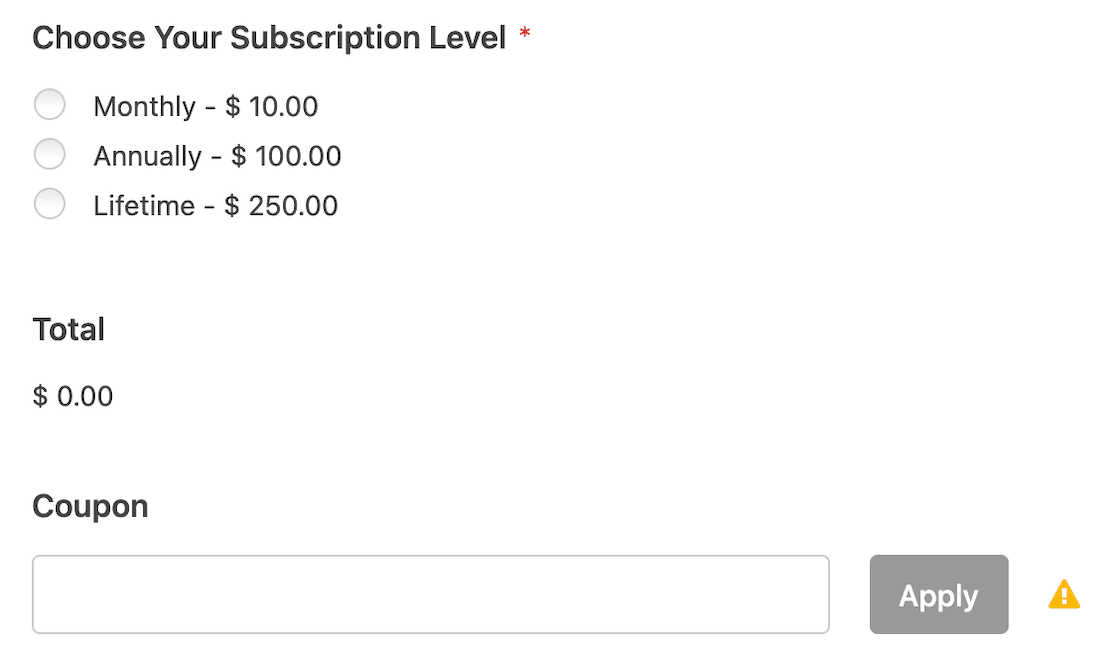Click the Choose Your Subscription Level heading
1116x649 pixels.
click(x=269, y=38)
